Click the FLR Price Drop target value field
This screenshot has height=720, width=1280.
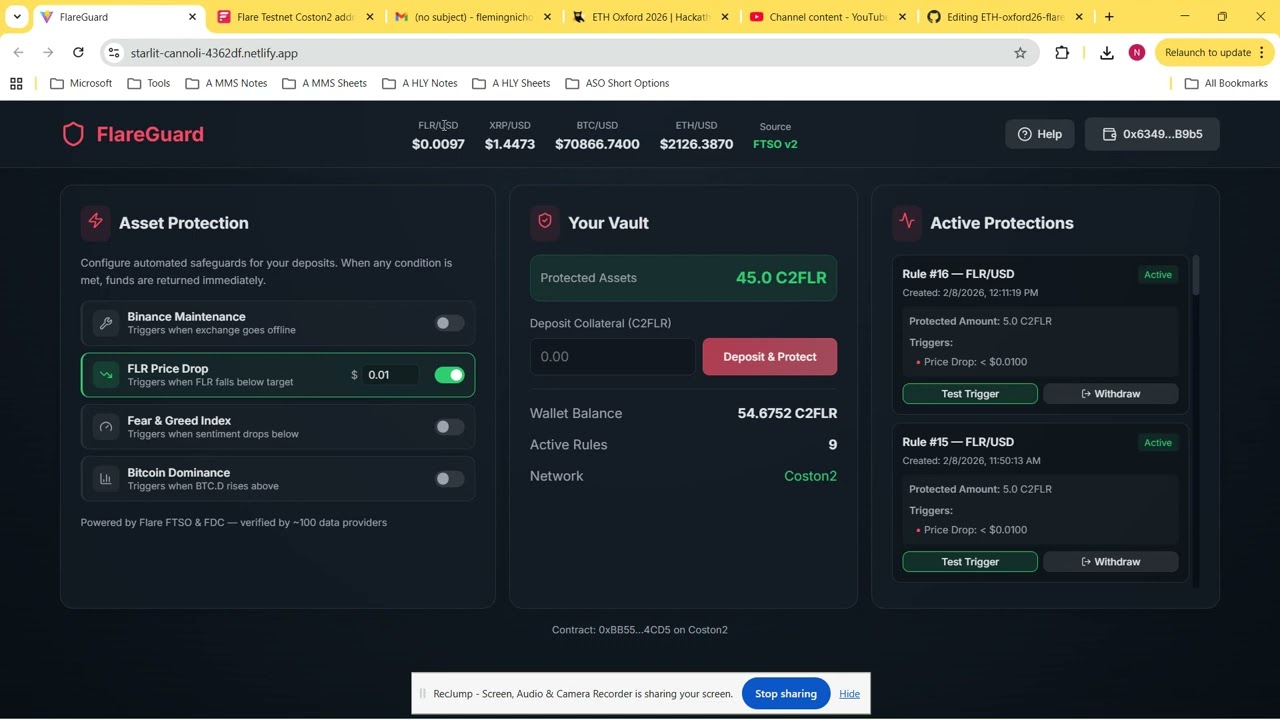click(x=392, y=375)
